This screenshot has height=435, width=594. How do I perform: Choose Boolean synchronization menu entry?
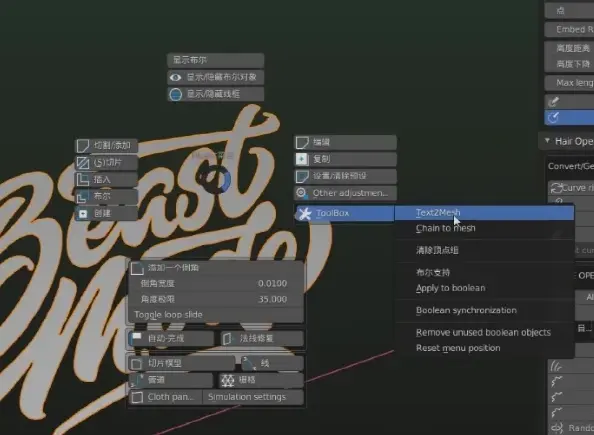485,310
